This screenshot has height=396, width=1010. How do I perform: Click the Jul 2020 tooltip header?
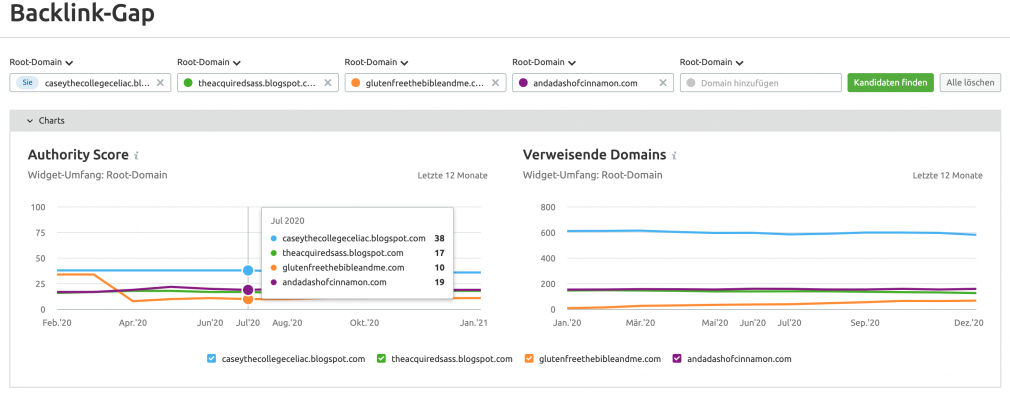coord(286,221)
